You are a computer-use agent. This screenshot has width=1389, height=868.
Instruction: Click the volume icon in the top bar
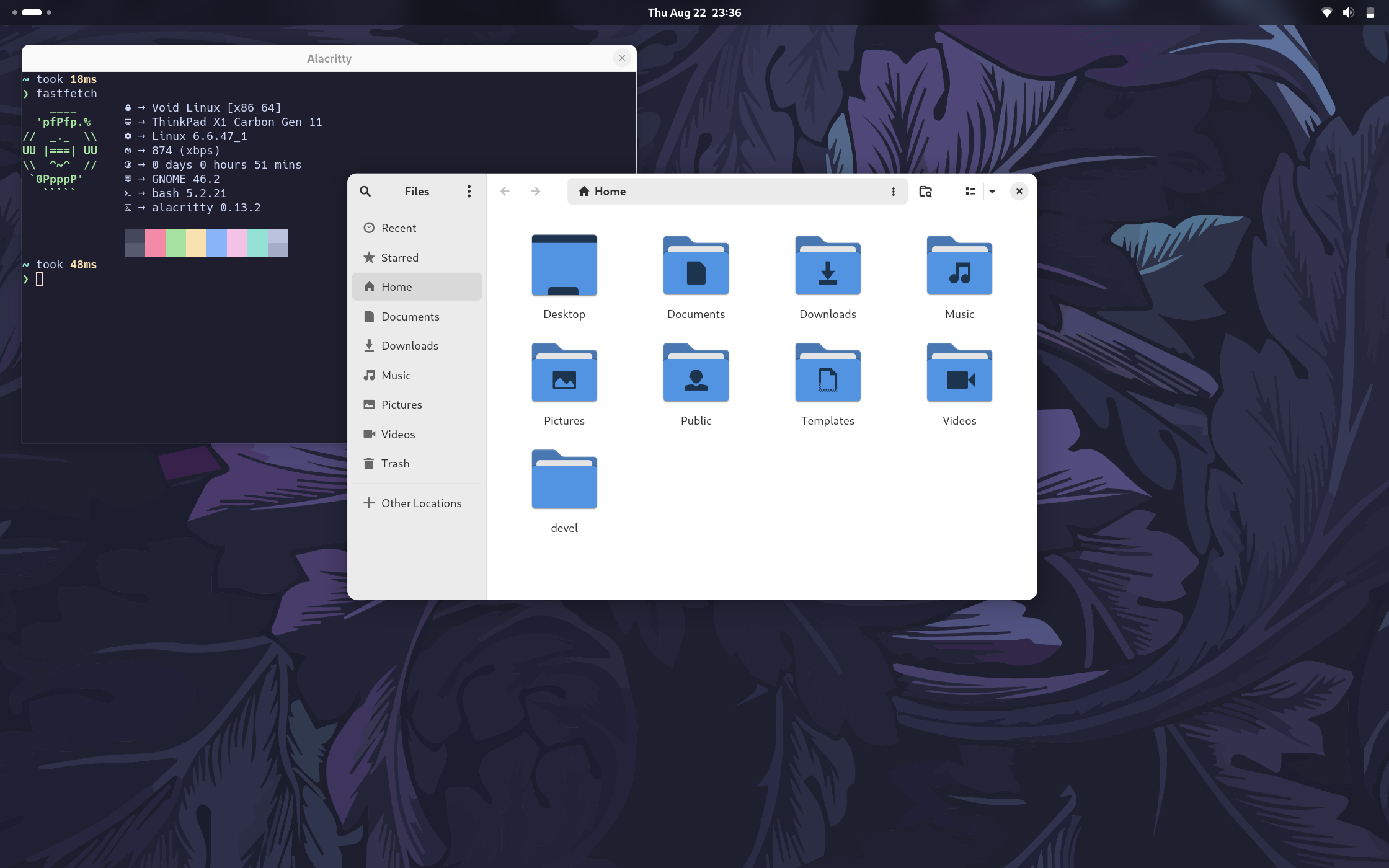(x=1348, y=12)
